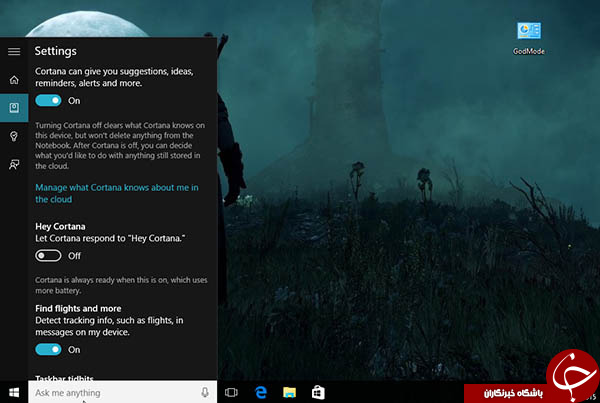Open Task View in taskbar
The height and width of the screenshot is (403, 600).
click(231, 392)
